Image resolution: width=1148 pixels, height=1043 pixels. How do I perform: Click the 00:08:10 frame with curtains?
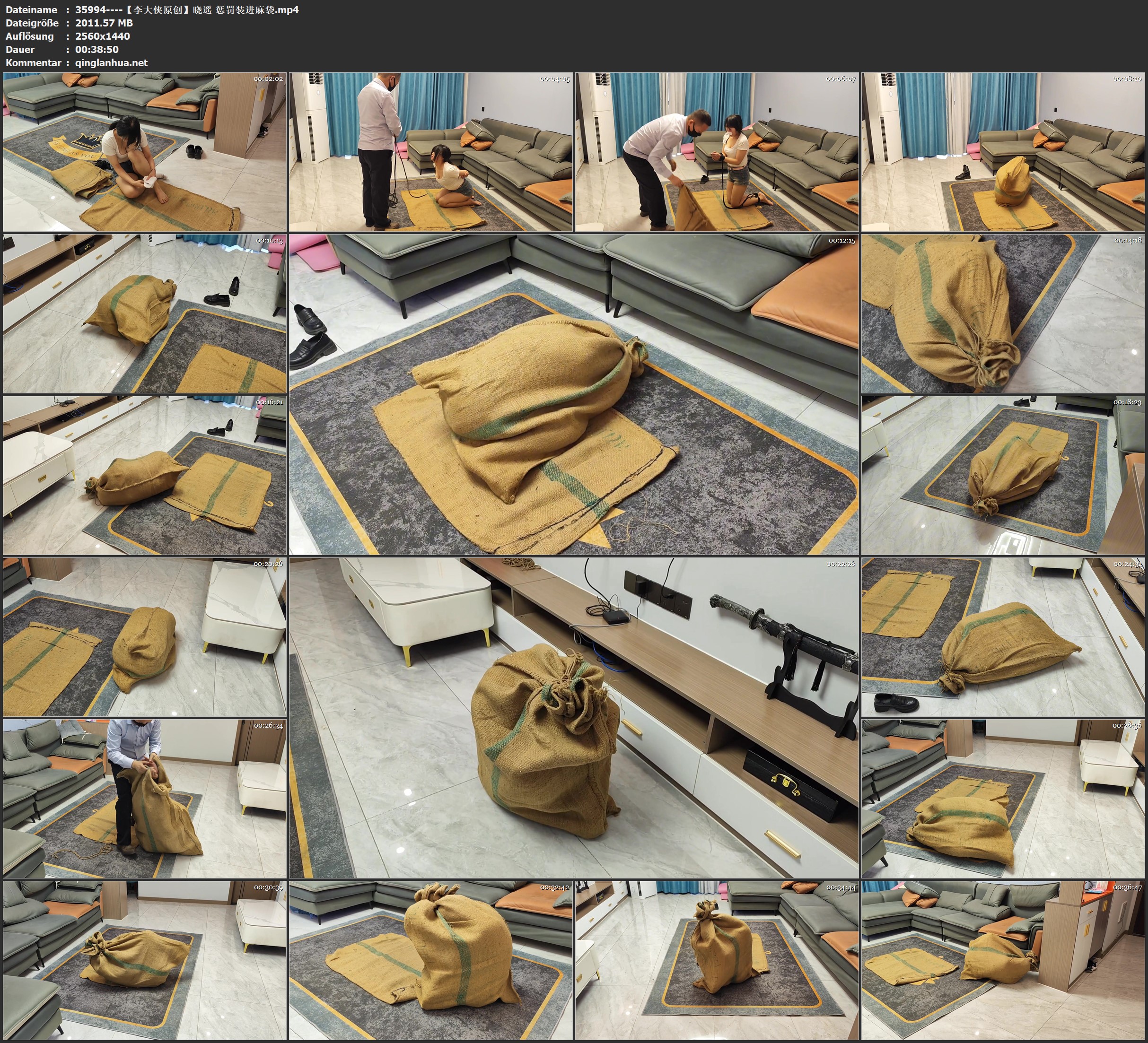(1003, 152)
